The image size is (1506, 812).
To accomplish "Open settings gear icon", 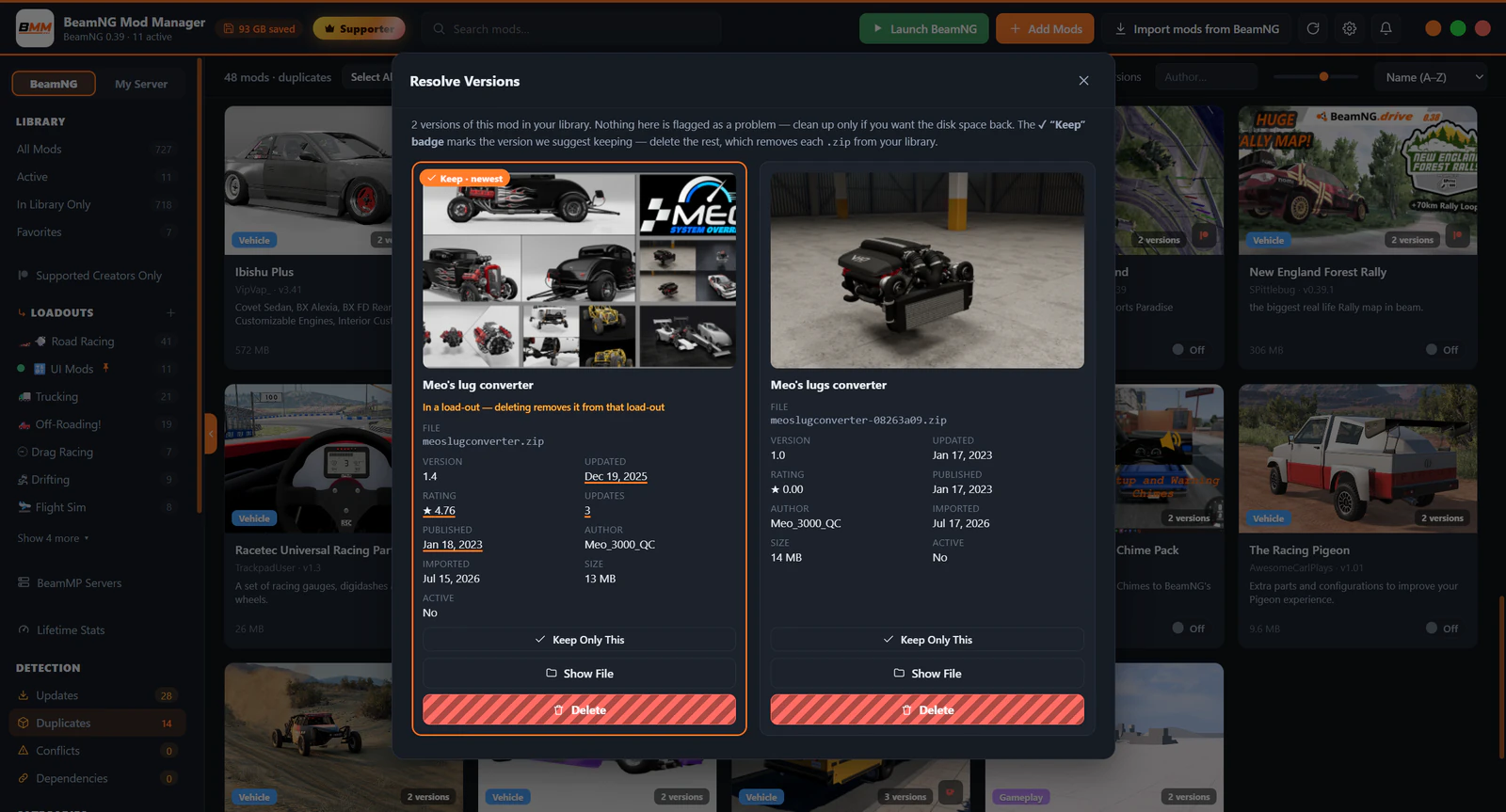I will pyautogui.click(x=1350, y=29).
